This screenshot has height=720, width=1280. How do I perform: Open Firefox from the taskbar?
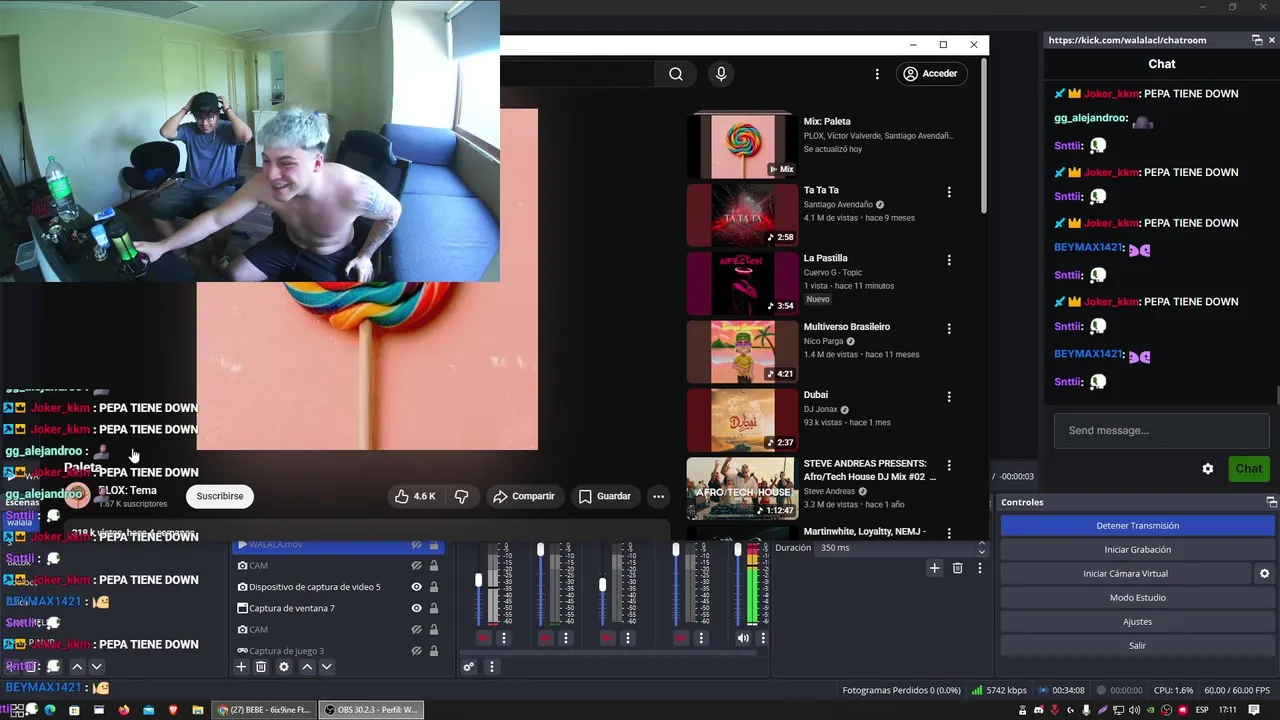[x=124, y=710]
